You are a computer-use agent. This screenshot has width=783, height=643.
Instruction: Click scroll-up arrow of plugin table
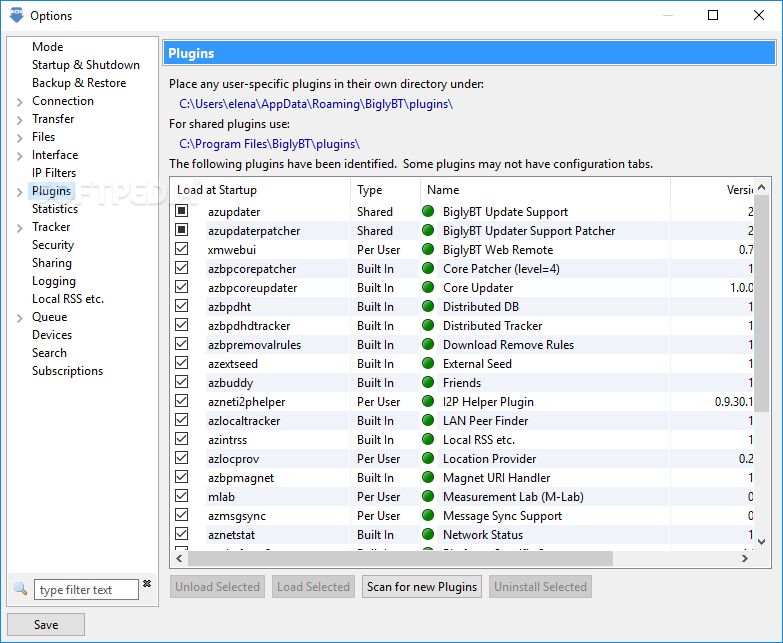coord(761,188)
